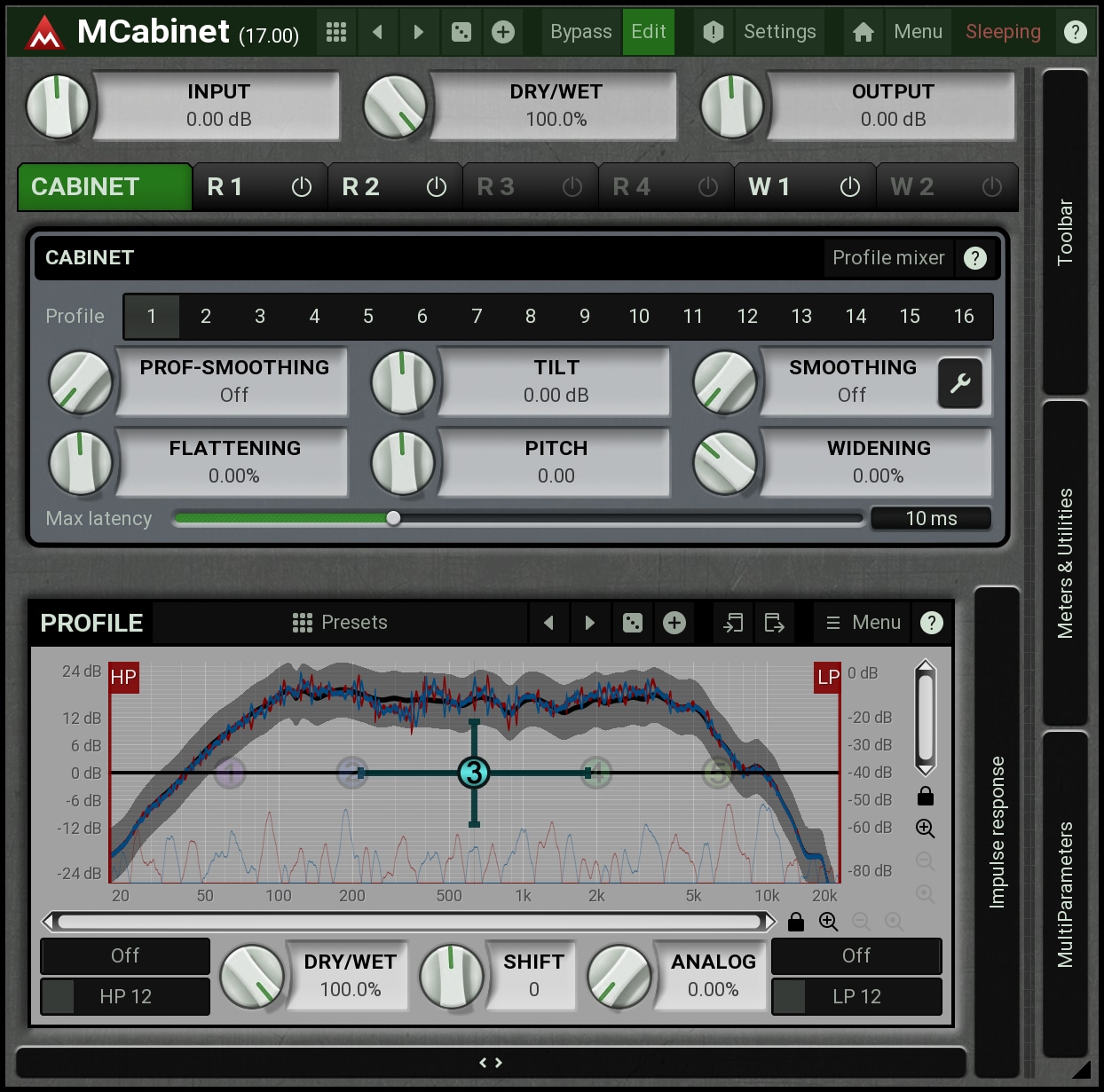Screen dimensions: 1104x1092
Task: Open the presets grid icon in top bar
Action: (335, 32)
